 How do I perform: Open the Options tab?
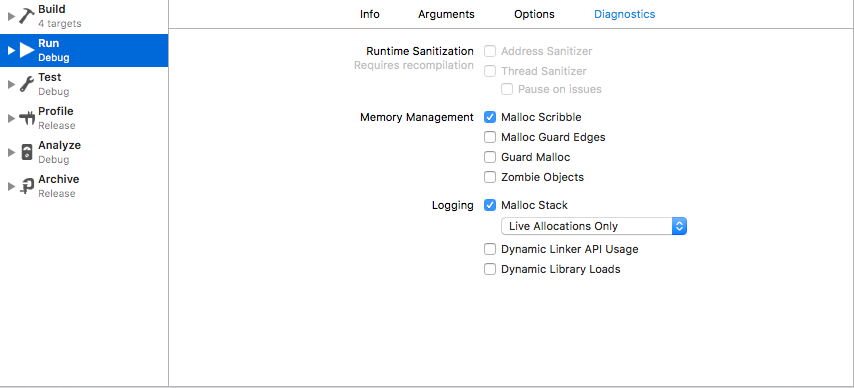click(x=534, y=14)
